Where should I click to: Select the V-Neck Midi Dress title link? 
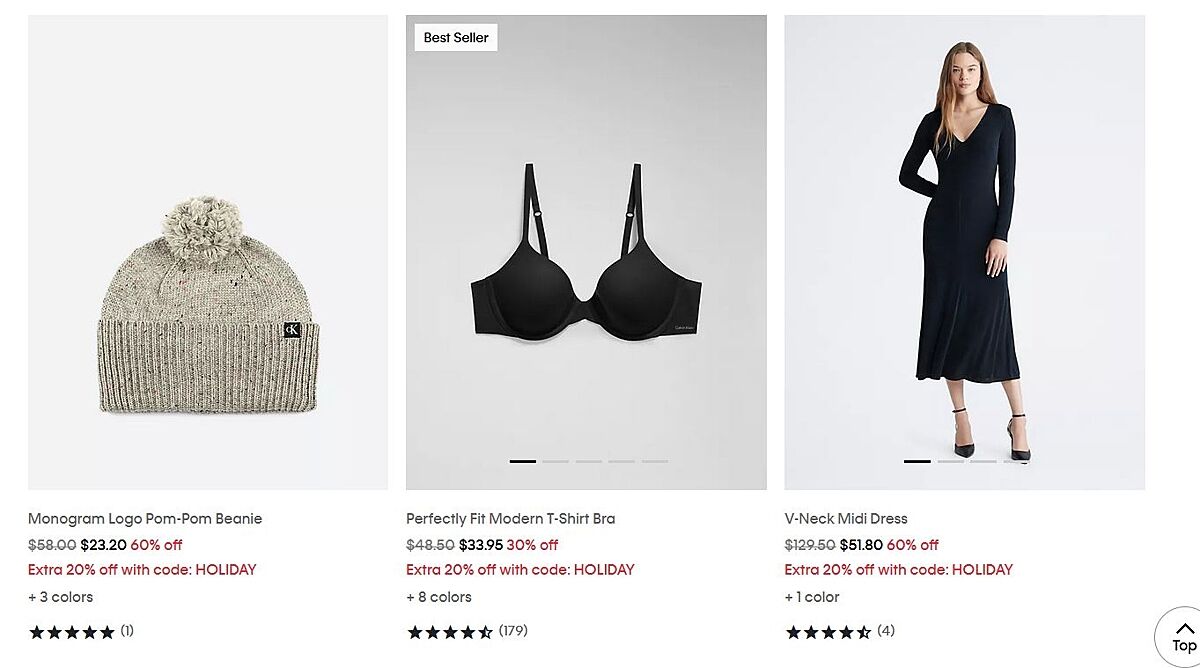(846, 519)
